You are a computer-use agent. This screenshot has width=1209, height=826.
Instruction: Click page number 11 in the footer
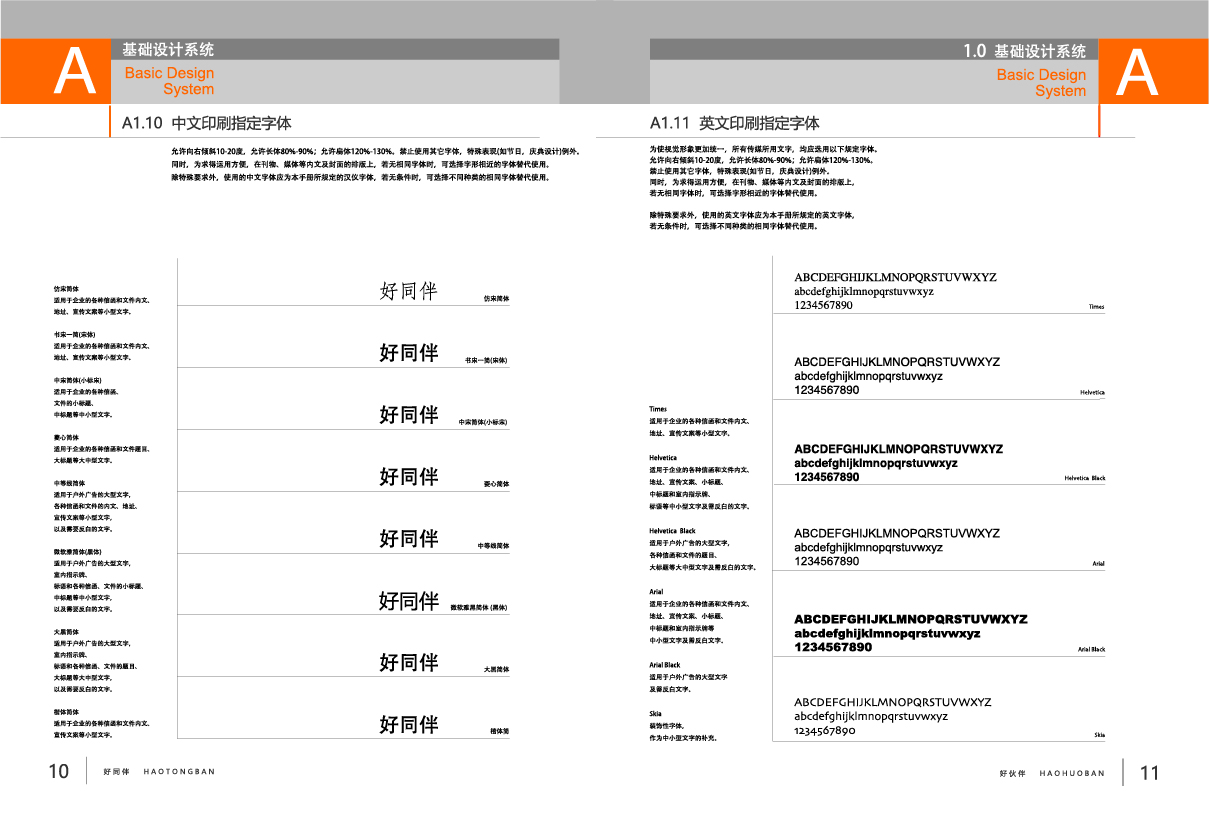[1149, 773]
